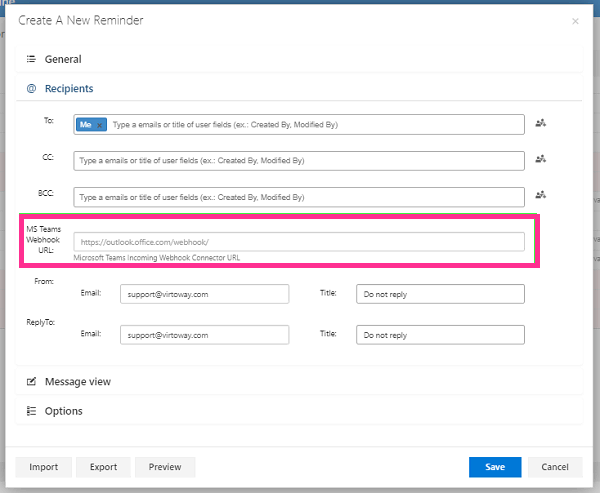
Task: Expand the General section
Action: [299, 59]
